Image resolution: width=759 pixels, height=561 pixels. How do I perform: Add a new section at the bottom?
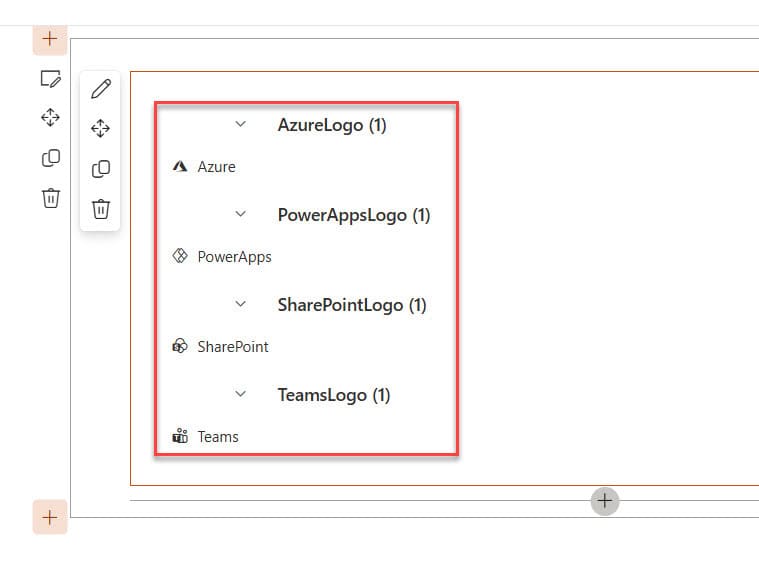coord(50,517)
